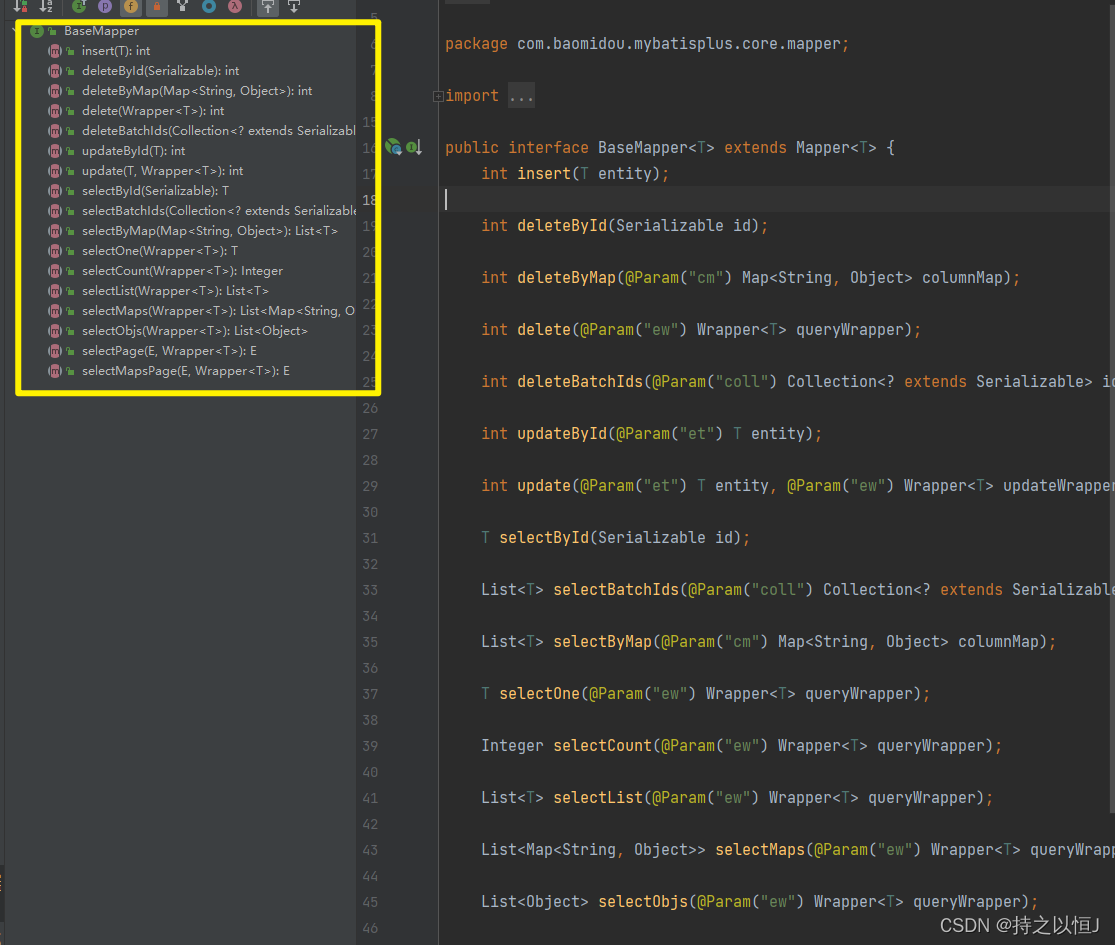Select selectById(Serializable): T method
Image resolution: width=1115 pixels, height=945 pixels.
tap(155, 191)
